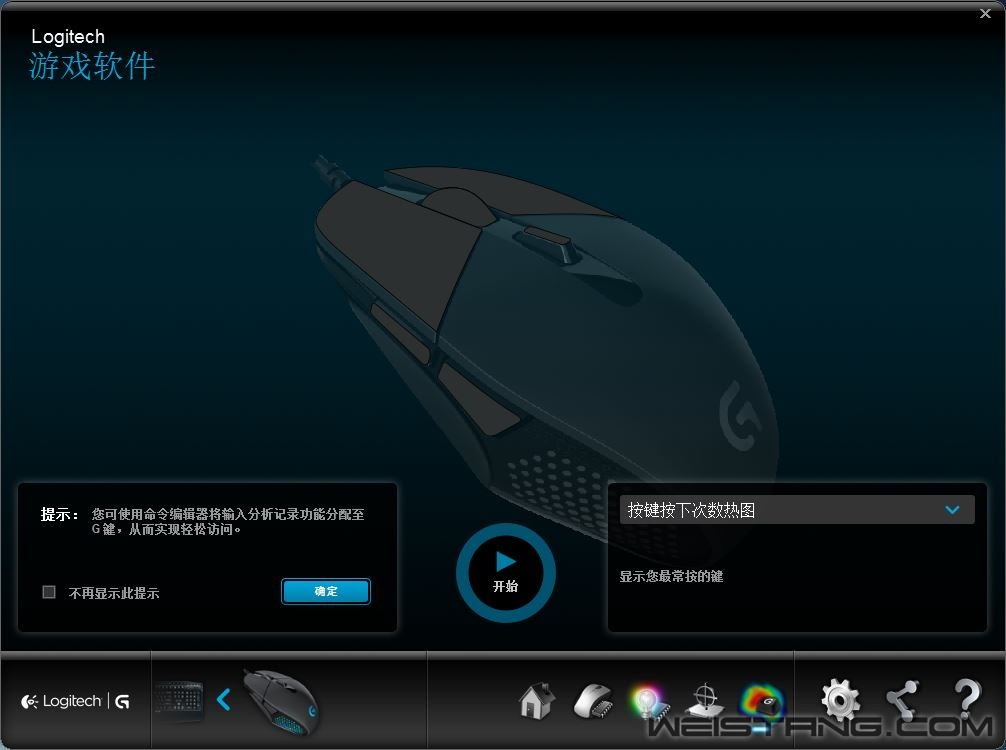Open the customize buttons mouse-chip icon
This screenshot has width=1006, height=750.
pos(592,701)
